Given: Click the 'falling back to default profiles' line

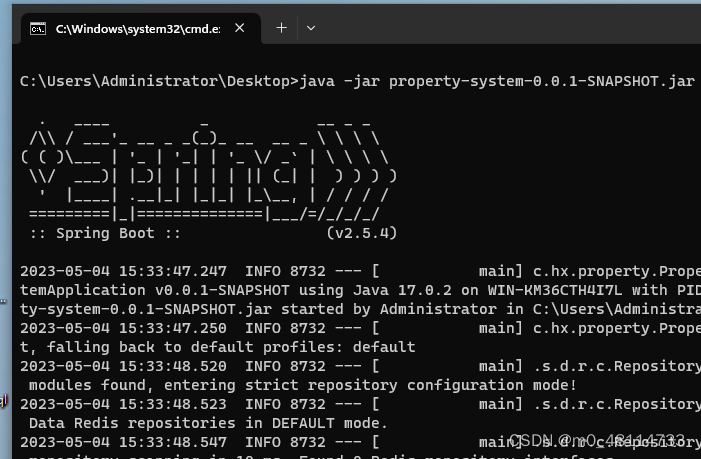Looking at the screenshot, I should point(218,347).
